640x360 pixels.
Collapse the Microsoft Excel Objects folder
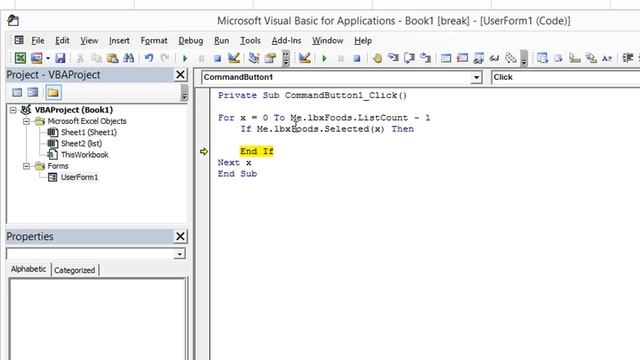click(x=27, y=121)
